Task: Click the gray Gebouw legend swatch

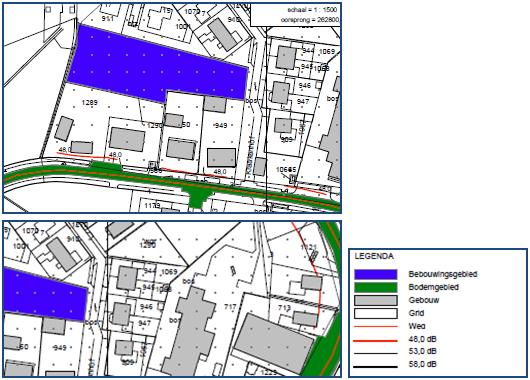Action: (376, 300)
